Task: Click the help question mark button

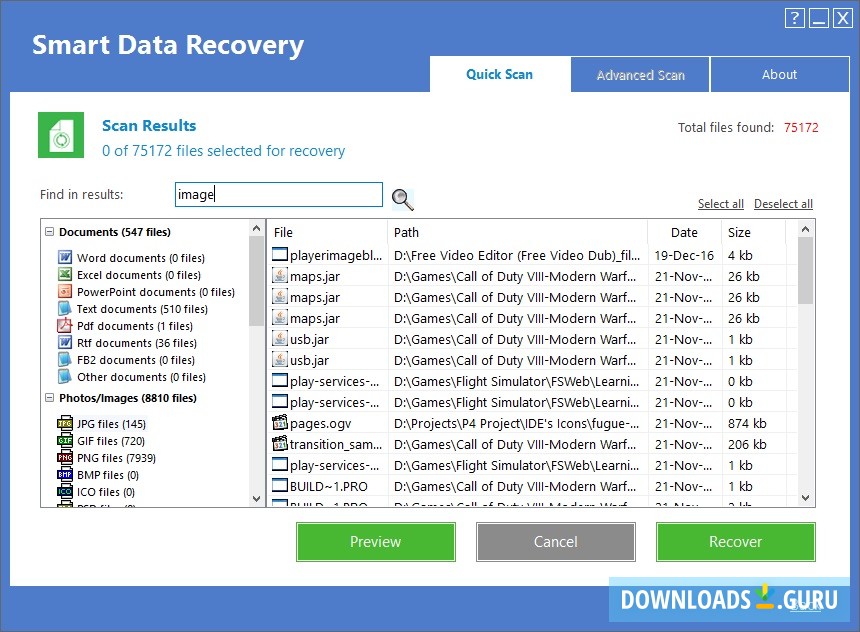Action: tap(794, 18)
